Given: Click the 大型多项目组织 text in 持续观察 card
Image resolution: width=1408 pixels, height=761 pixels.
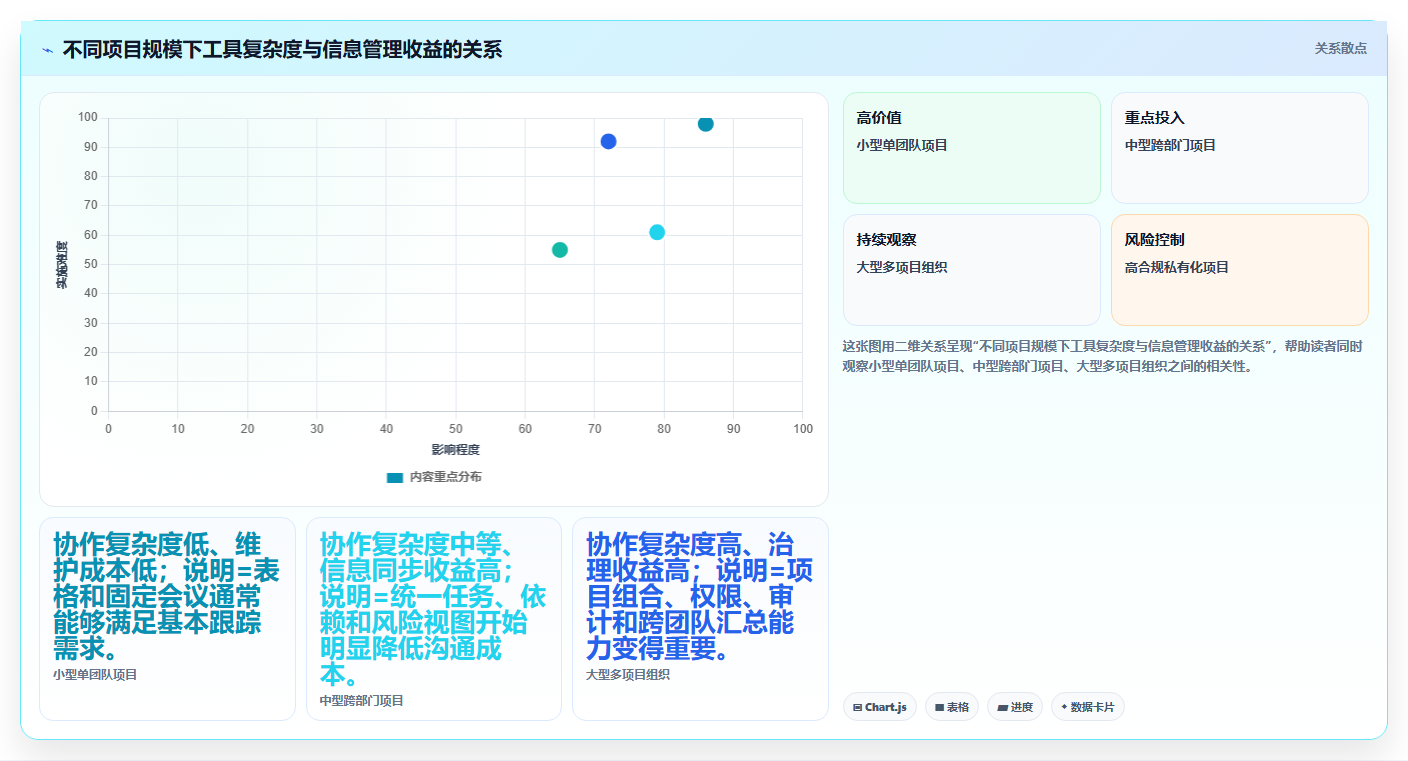Looking at the screenshot, I should pyautogui.click(x=902, y=267).
